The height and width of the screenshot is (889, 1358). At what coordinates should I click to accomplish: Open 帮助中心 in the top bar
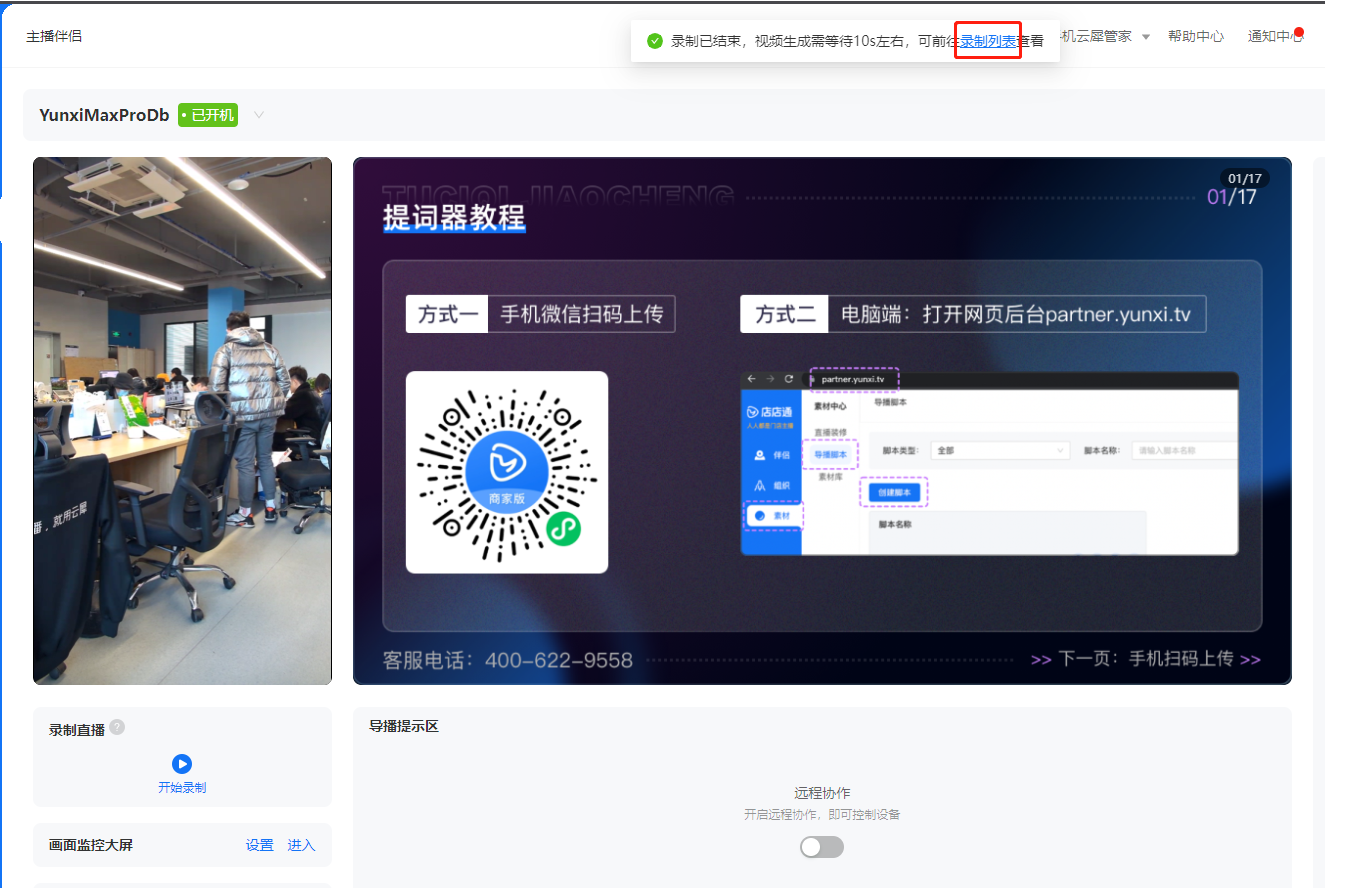pyautogui.click(x=1196, y=36)
